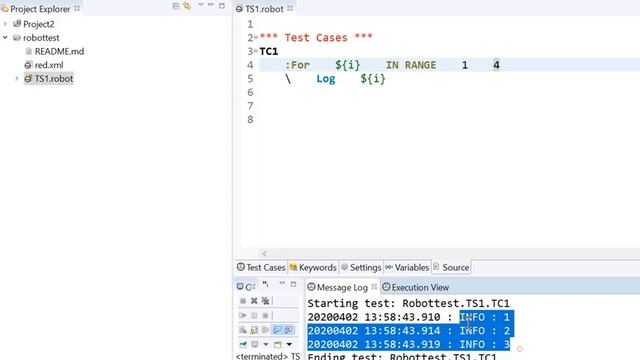Screen dimensions: 640x360
Task: Show hidden console tabs list
Action: [x=266, y=284]
